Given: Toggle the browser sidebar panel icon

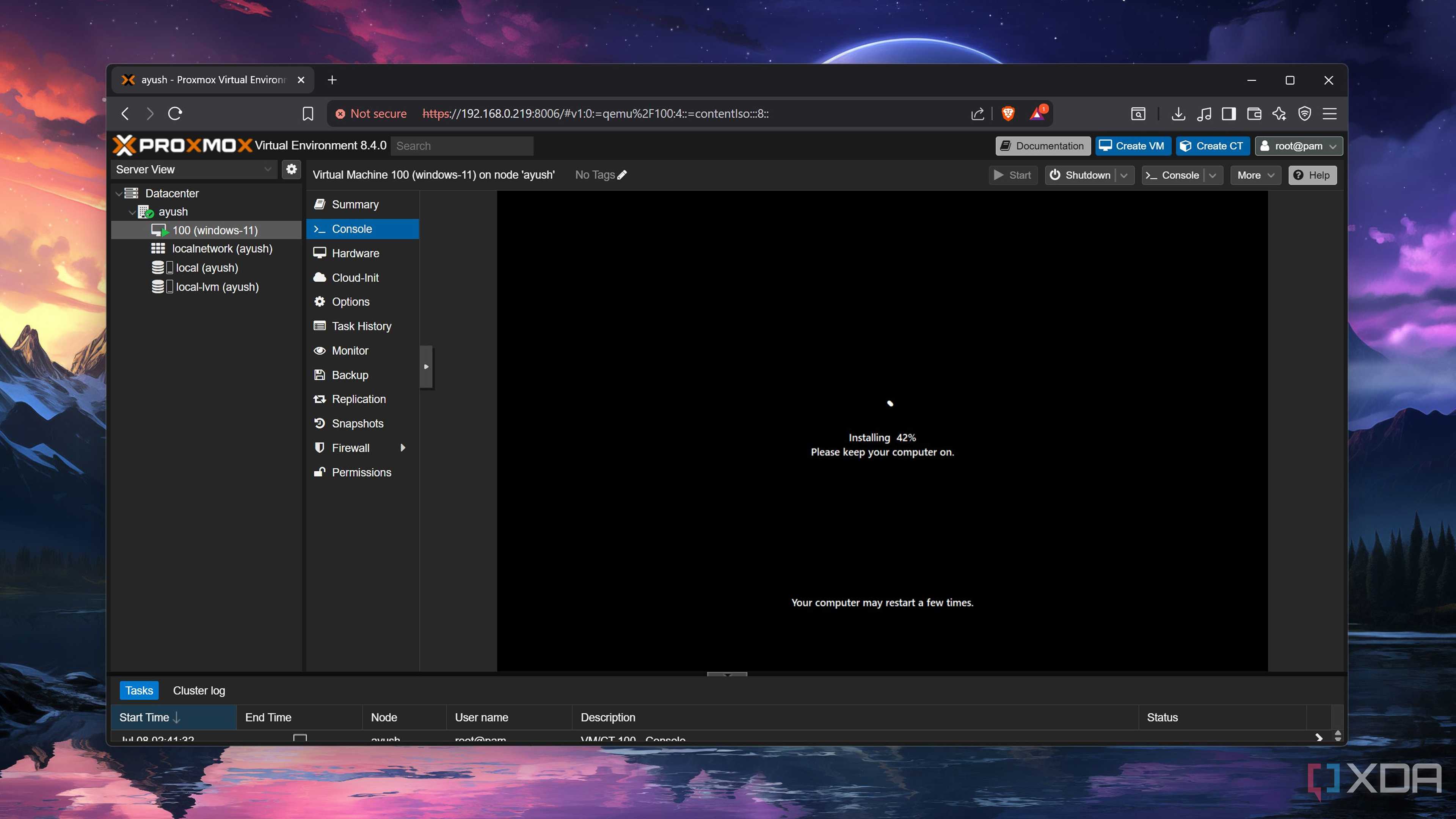Looking at the screenshot, I should coord(1229,114).
